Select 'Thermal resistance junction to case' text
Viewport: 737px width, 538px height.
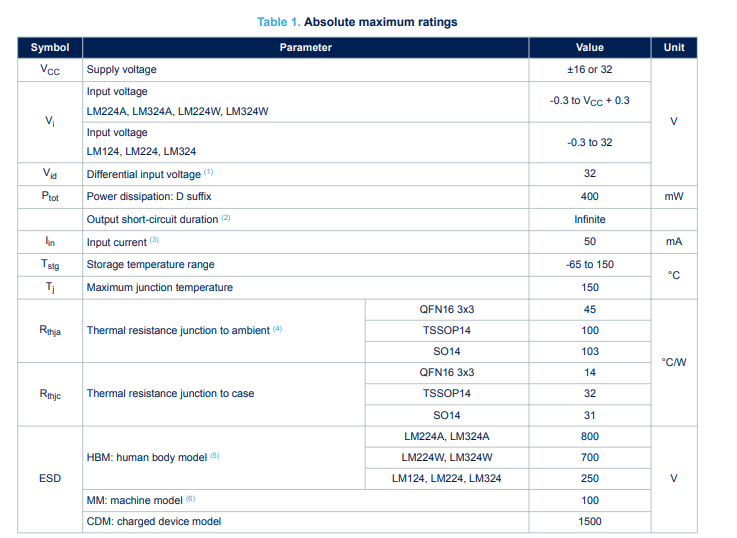170,394
